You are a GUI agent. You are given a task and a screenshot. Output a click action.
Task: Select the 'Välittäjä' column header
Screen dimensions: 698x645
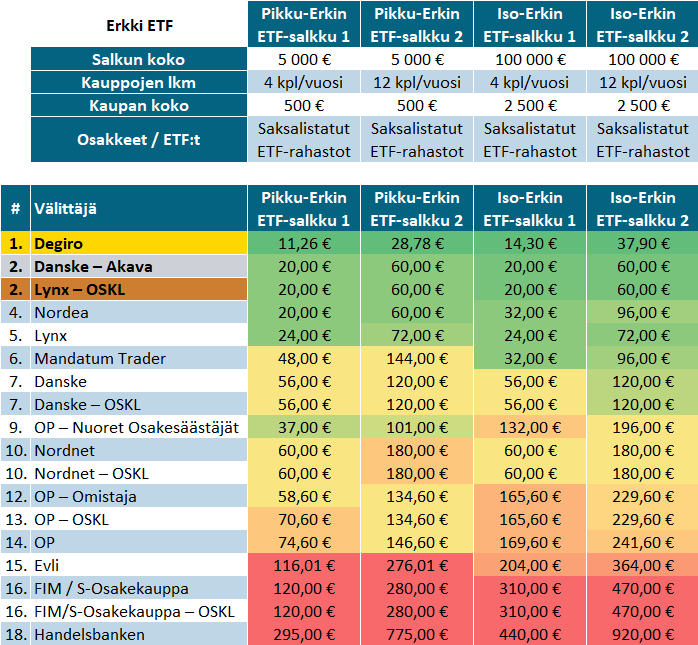click(139, 208)
